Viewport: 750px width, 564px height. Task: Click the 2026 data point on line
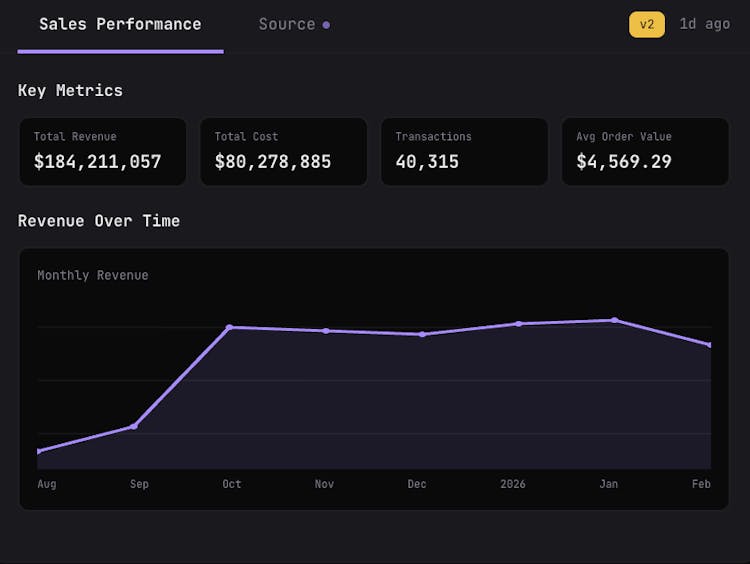coord(518,323)
